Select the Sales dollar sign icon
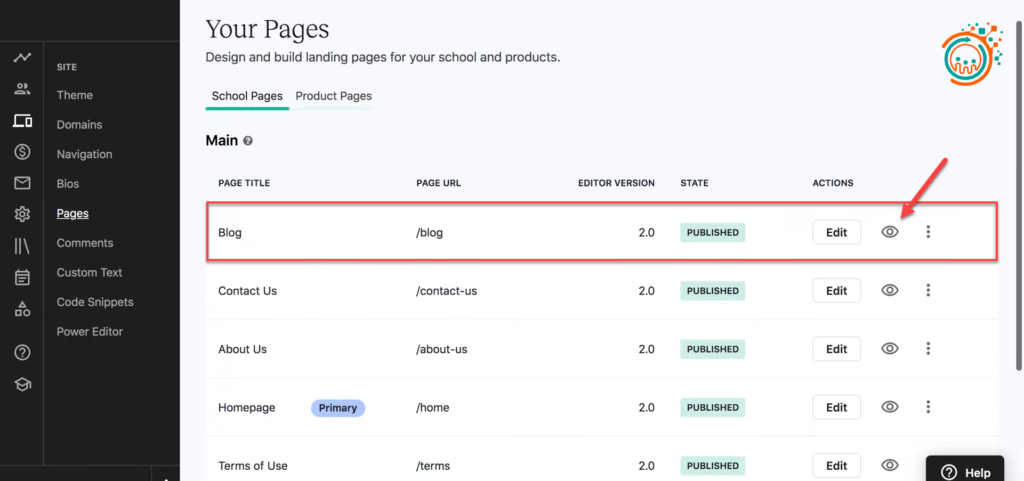Screen dimensions: 1024x481 pyautogui.click(x=22, y=152)
